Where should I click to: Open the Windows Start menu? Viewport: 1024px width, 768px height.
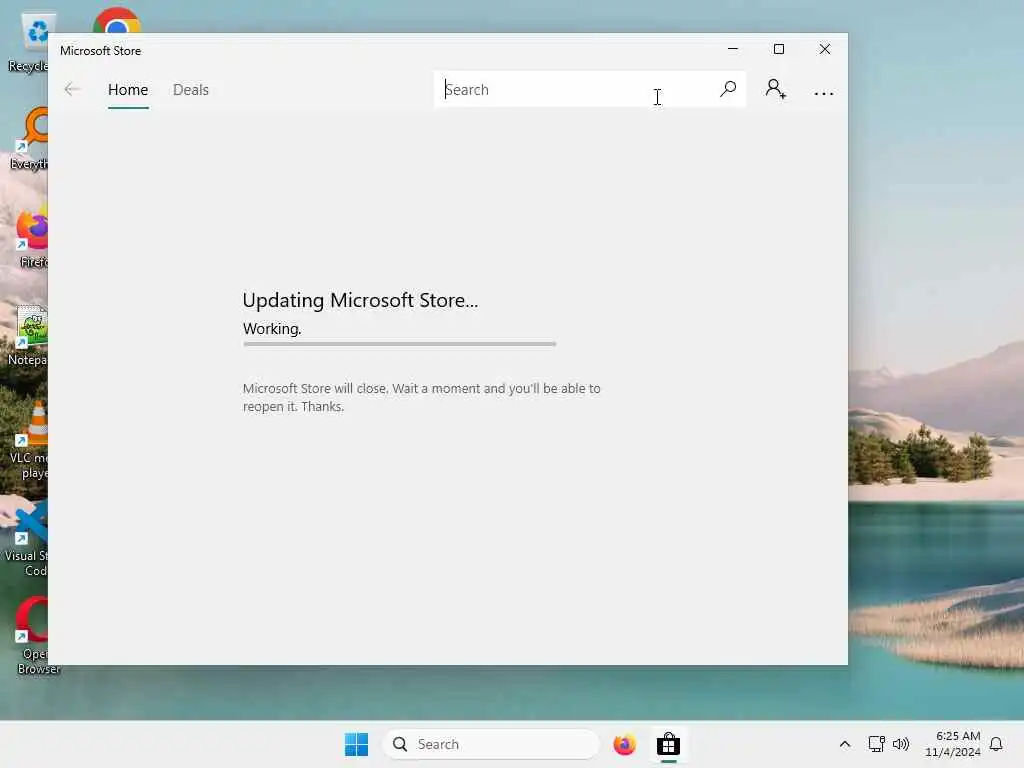356,744
